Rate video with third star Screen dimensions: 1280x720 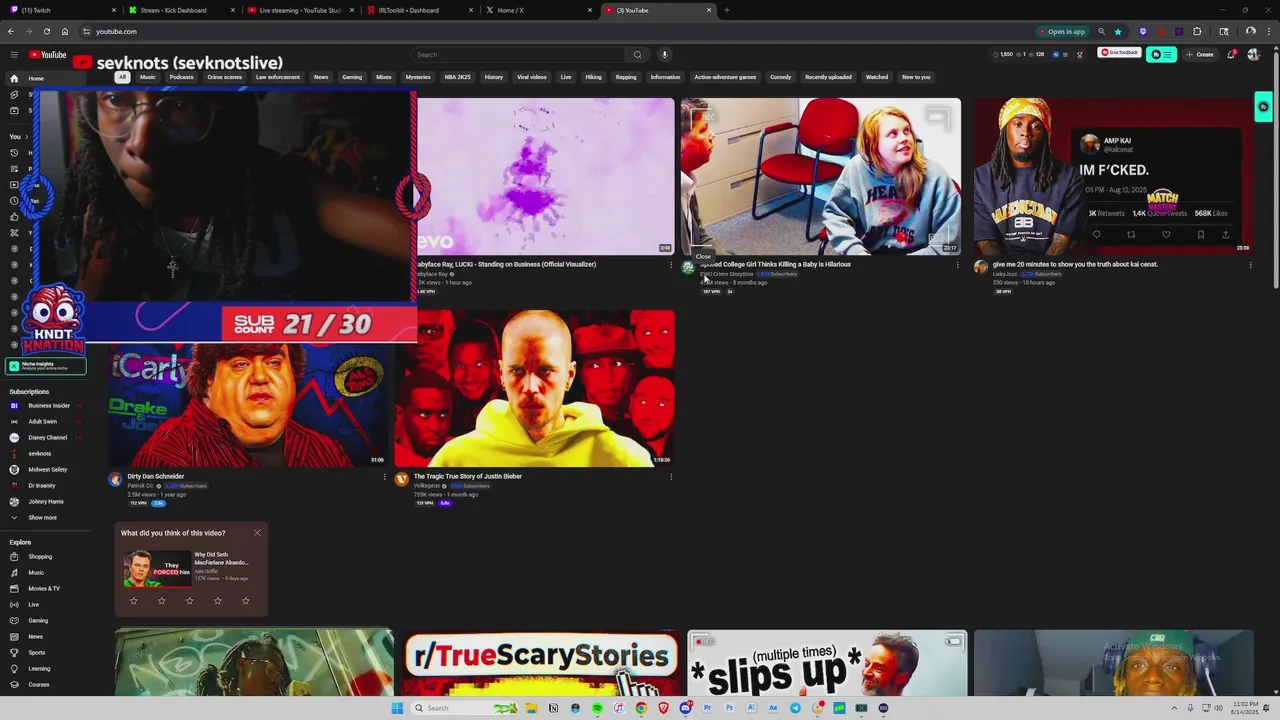coord(190,601)
